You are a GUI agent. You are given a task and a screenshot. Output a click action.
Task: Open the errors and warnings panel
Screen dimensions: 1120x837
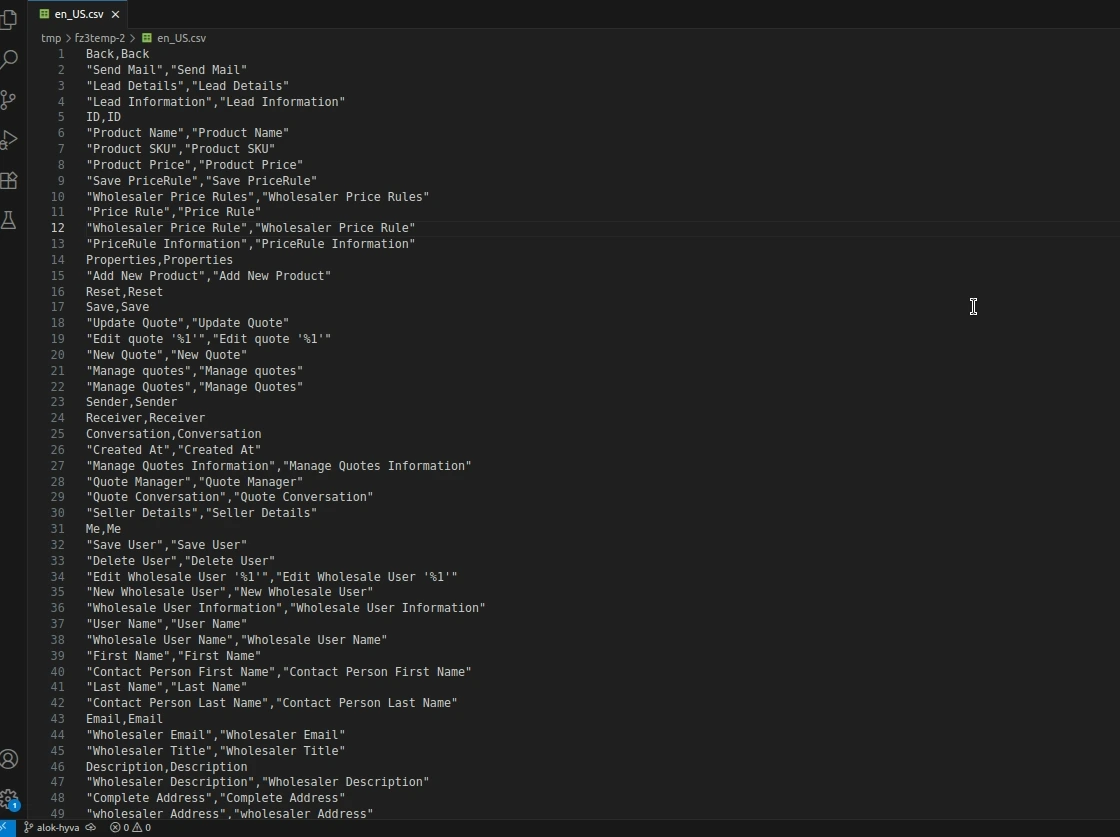click(x=130, y=828)
